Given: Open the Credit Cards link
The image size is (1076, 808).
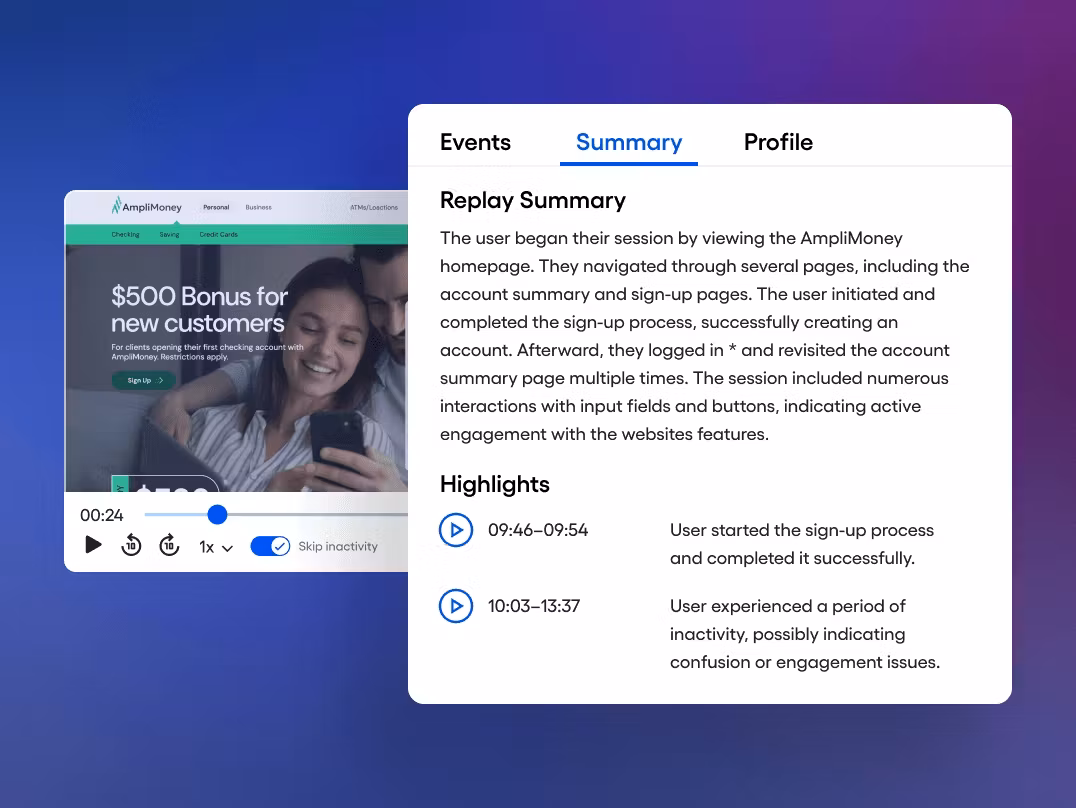Looking at the screenshot, I should pos(218,235).
